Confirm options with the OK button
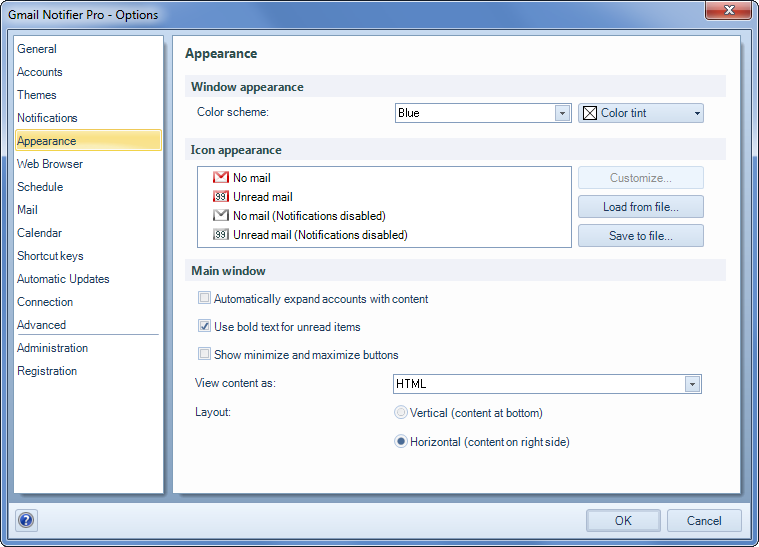 (x=623, y=520)
